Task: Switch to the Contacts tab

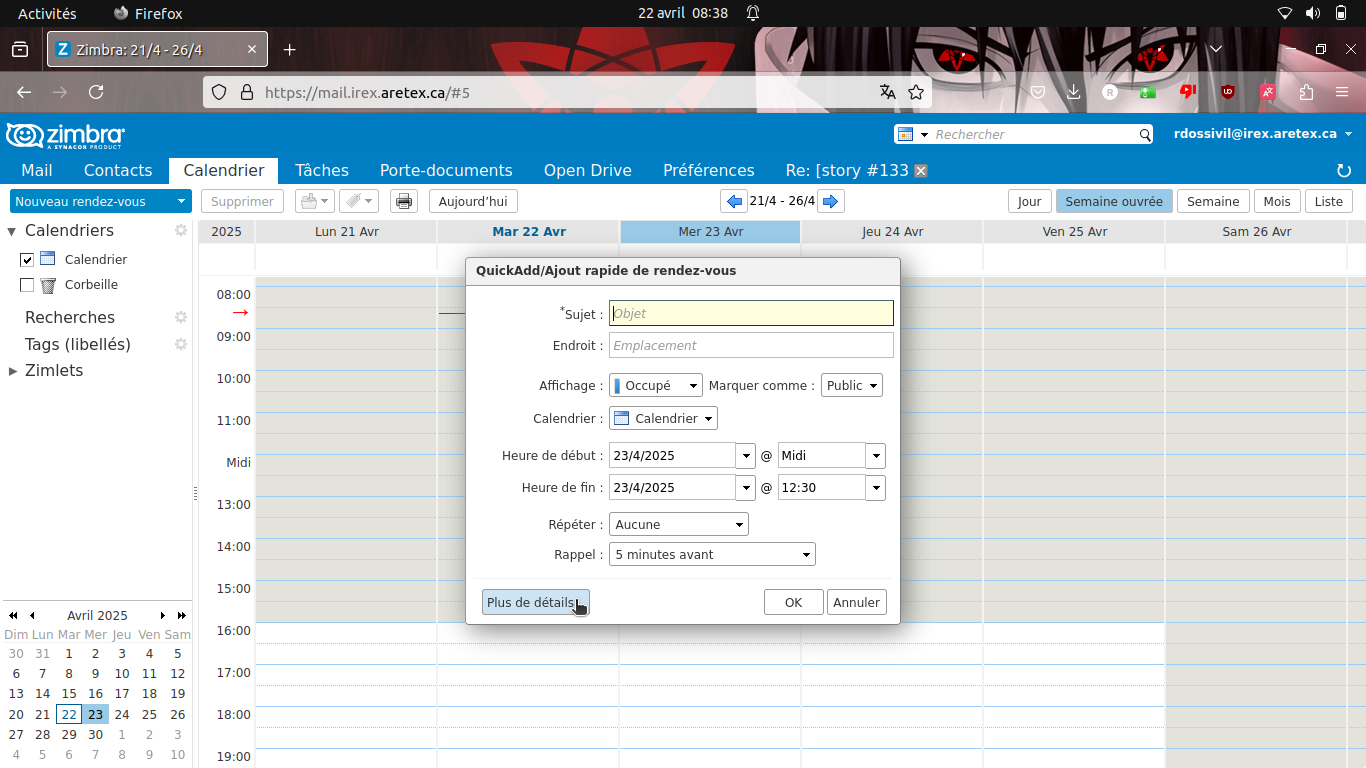Action: 118,170
